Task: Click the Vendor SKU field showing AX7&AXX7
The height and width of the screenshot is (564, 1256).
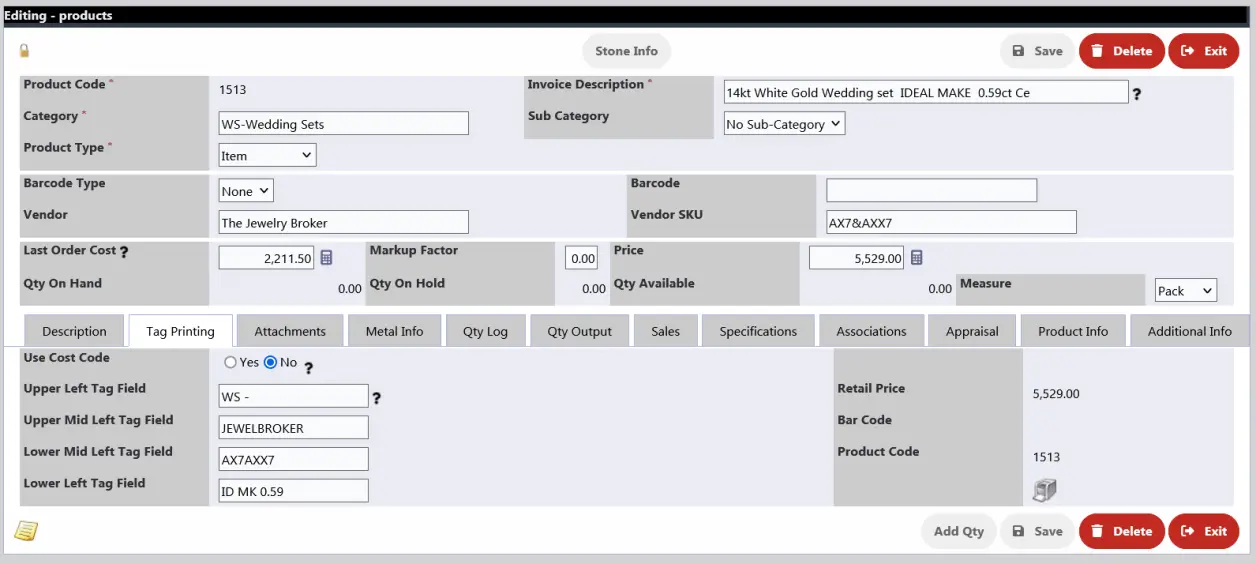Action: (951, 222)
